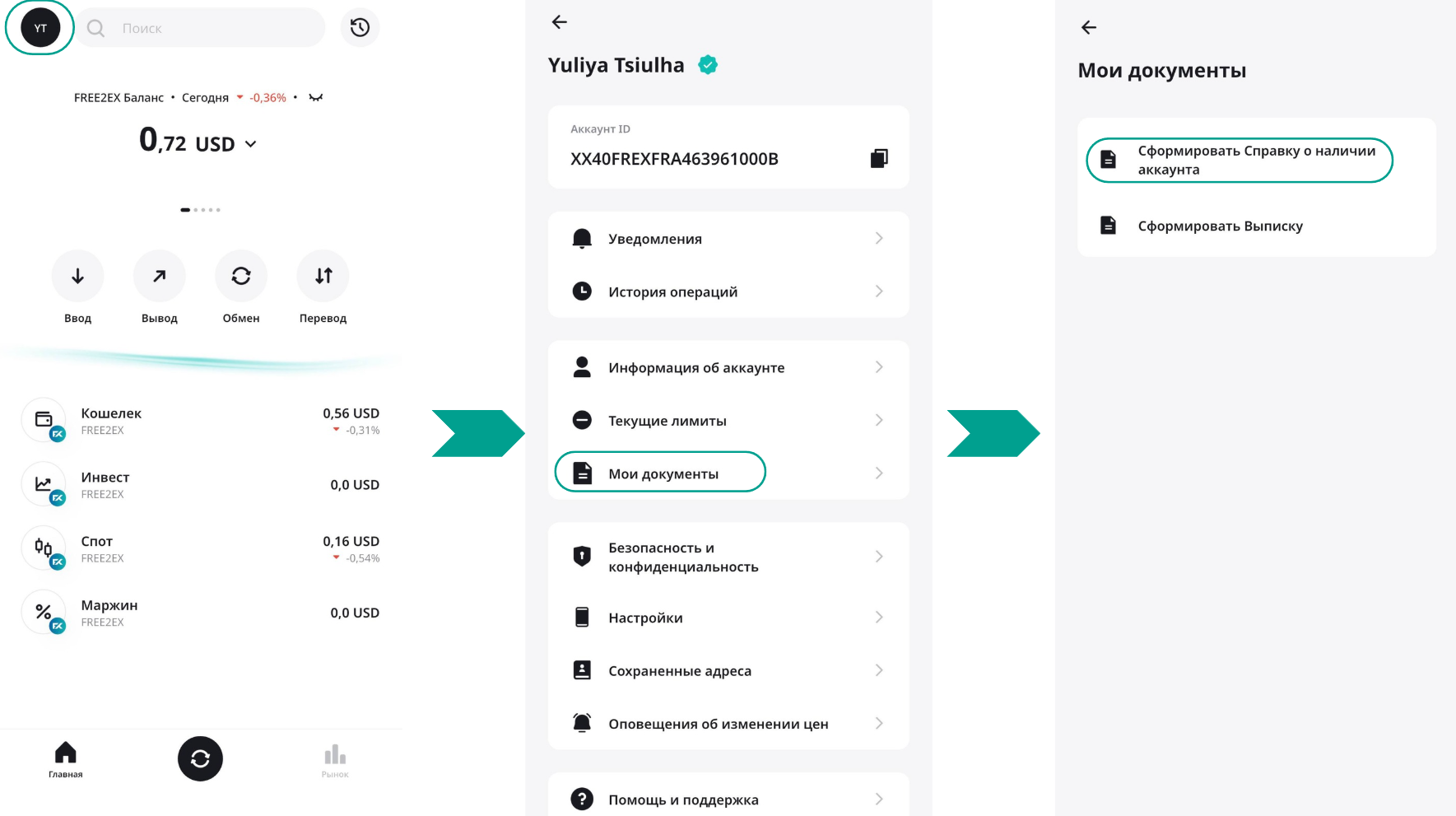The width and height of the screenshot is (1456, 816).
Task: Expand the Уведомления row chevron
Action: pyautogui.click(x=879, y=239)
